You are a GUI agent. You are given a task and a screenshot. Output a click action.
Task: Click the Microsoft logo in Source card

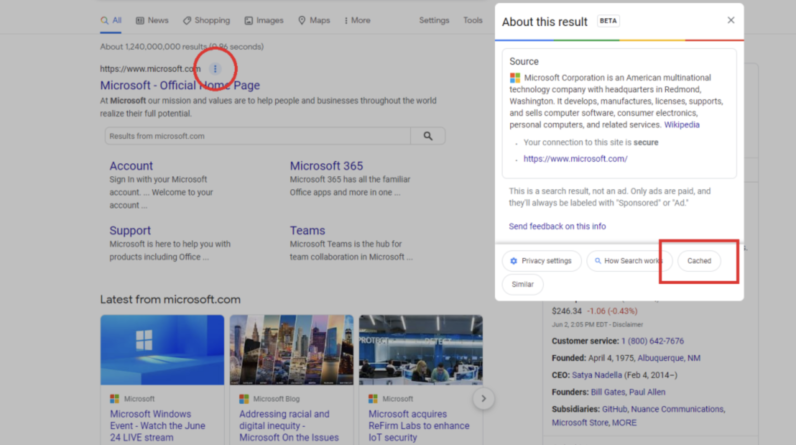tap(515, 78)
